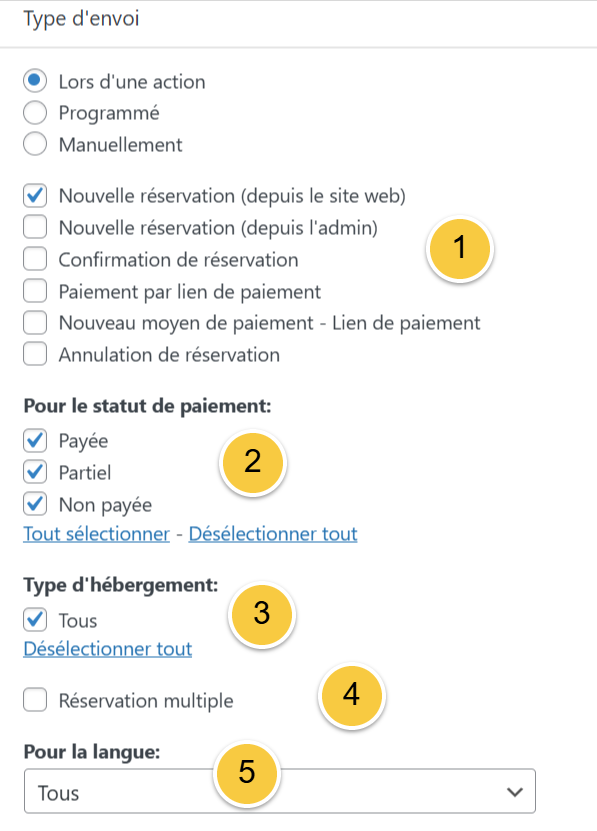The width and height of the screenshot is (597, 831).
Task: Click the numbered marker 1 badge
Action: 460,249
